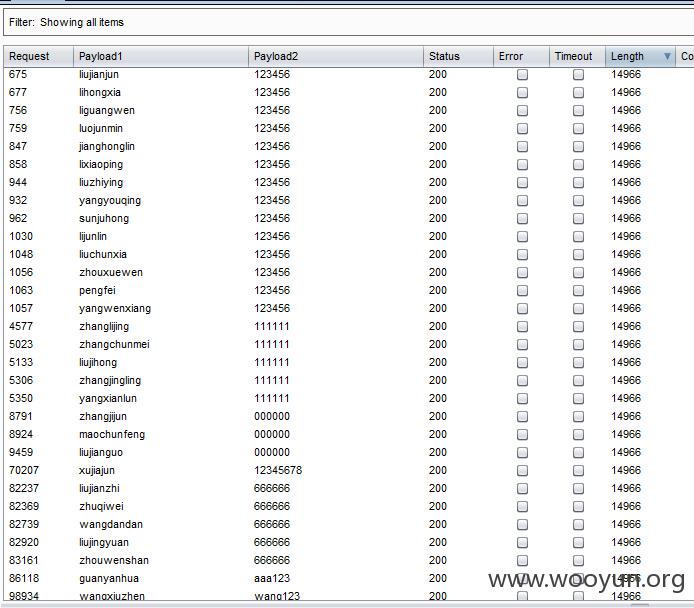
Task: Select the yangwenxiang payload cell
Action: (115, 308)
